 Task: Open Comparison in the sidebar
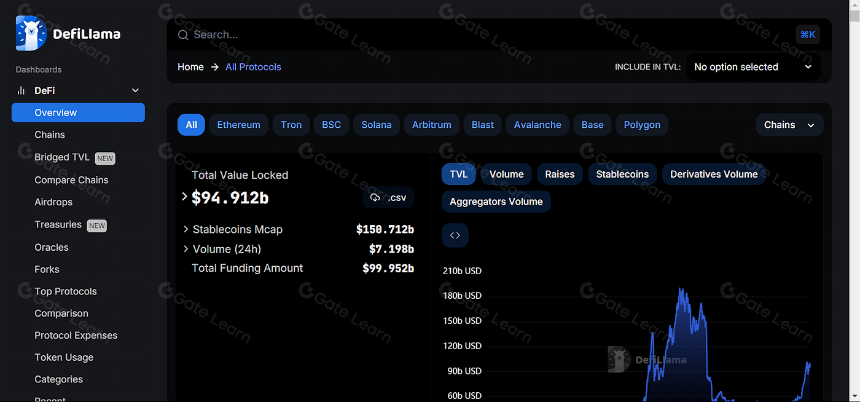point(61,313)
